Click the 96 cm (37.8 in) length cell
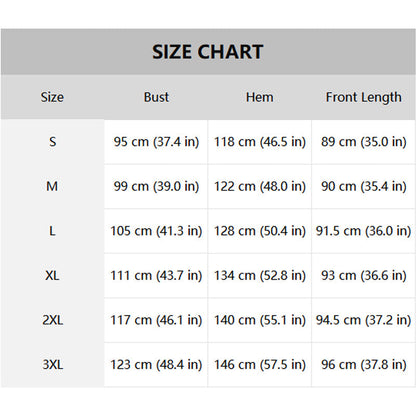Image resolution: width=416 pixels, height=416 pixels. point(364,365)
